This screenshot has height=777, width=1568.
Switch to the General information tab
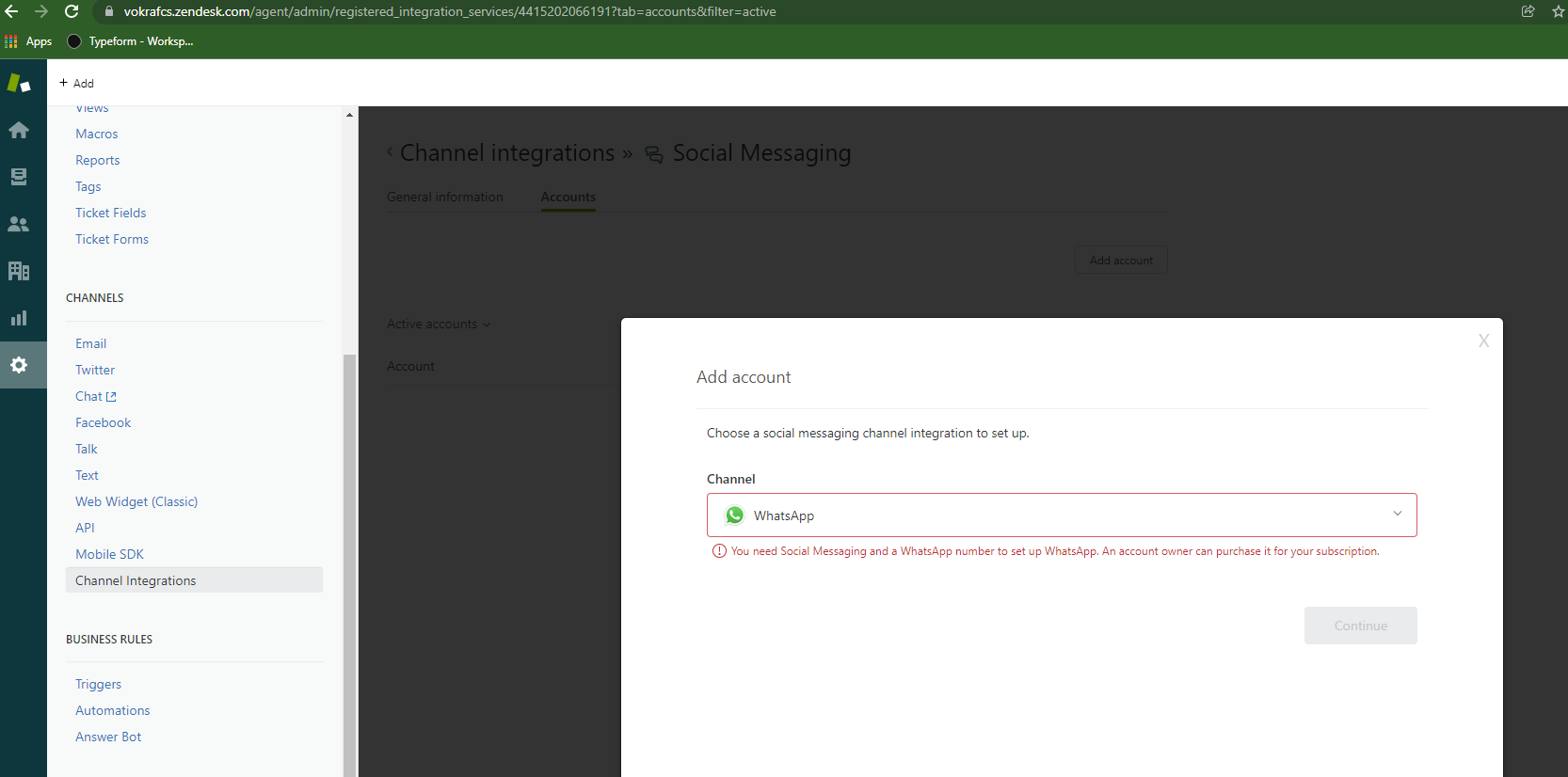tap(445, 197)
